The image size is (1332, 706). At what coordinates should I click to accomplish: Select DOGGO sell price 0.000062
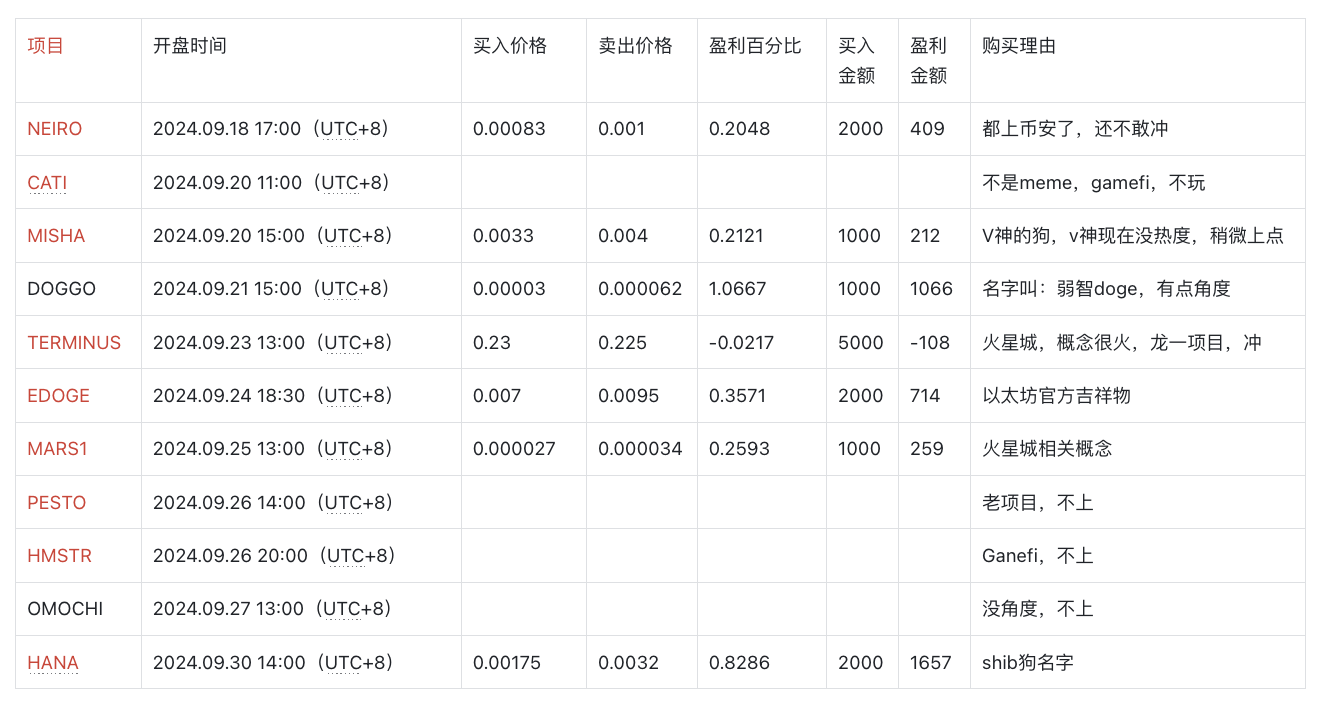coord(640,289)
